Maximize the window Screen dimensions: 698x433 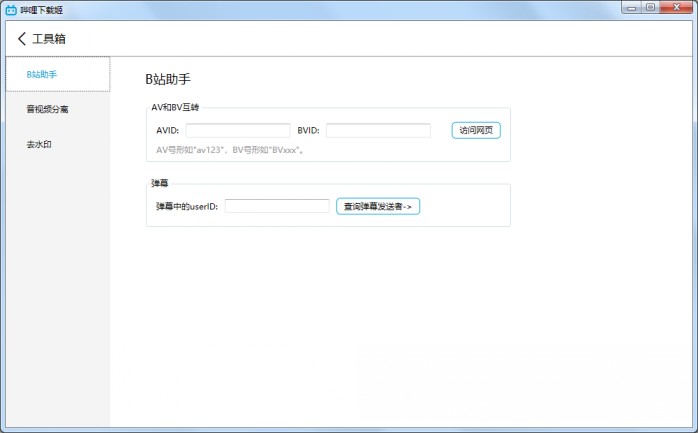pyautogui.click(x=650, y=7)
